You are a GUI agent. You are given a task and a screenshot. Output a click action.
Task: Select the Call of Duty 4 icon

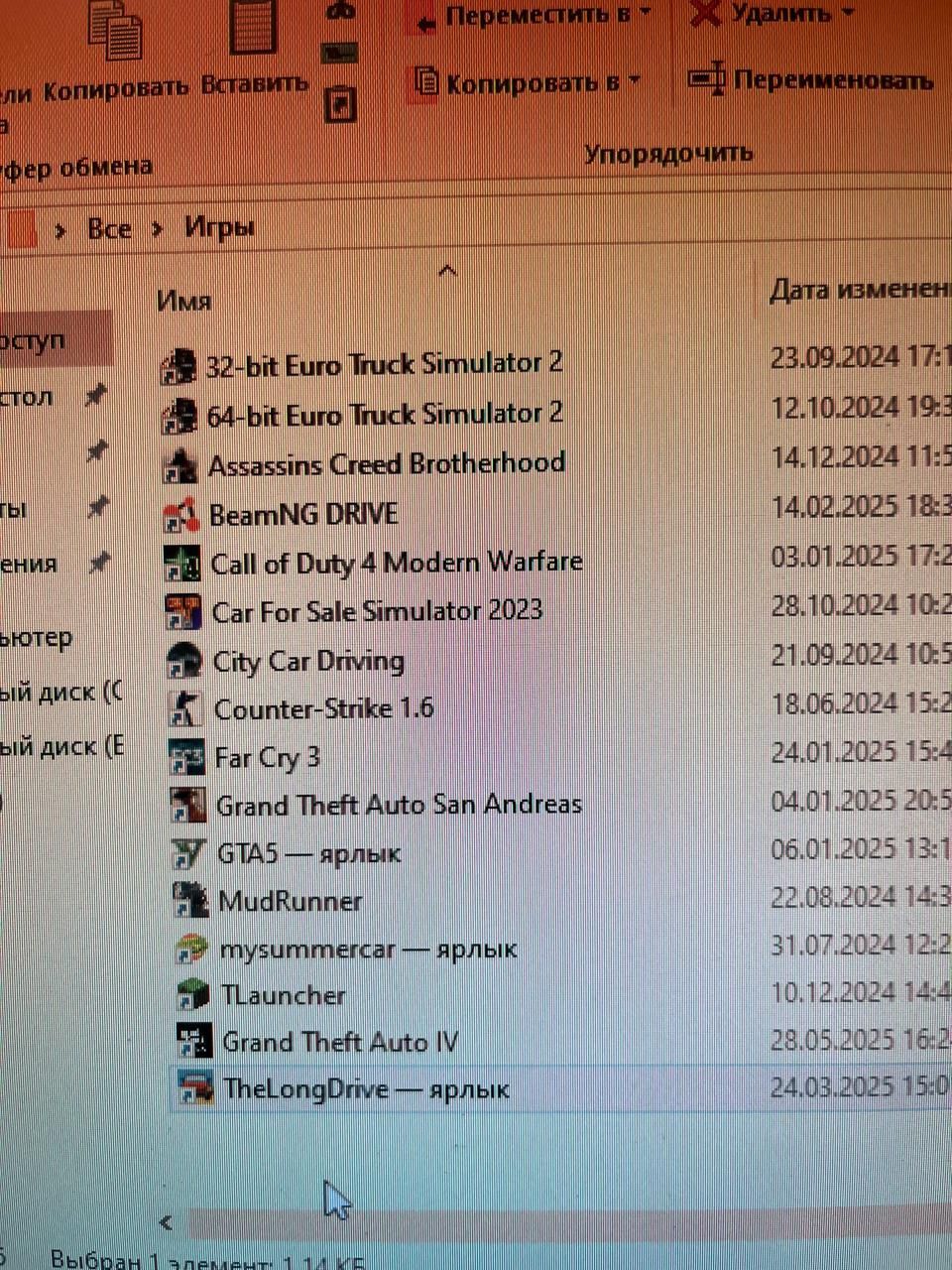[x=182, y=564]
